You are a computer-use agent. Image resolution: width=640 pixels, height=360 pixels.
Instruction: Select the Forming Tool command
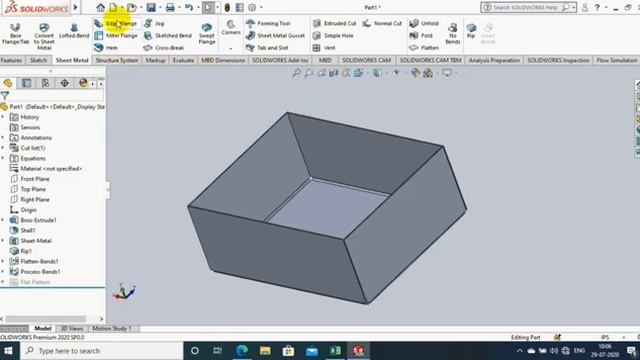click(x=268, y=24)
